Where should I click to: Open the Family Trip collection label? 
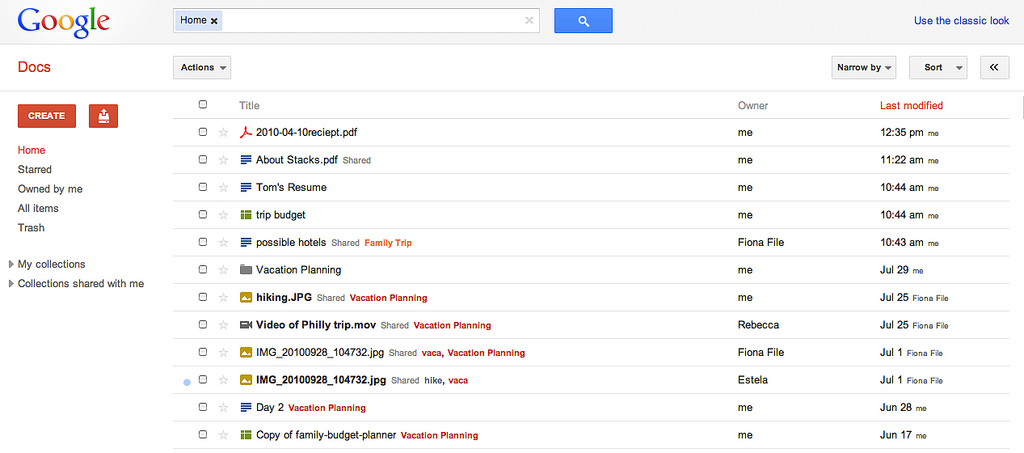click(388, 243)
